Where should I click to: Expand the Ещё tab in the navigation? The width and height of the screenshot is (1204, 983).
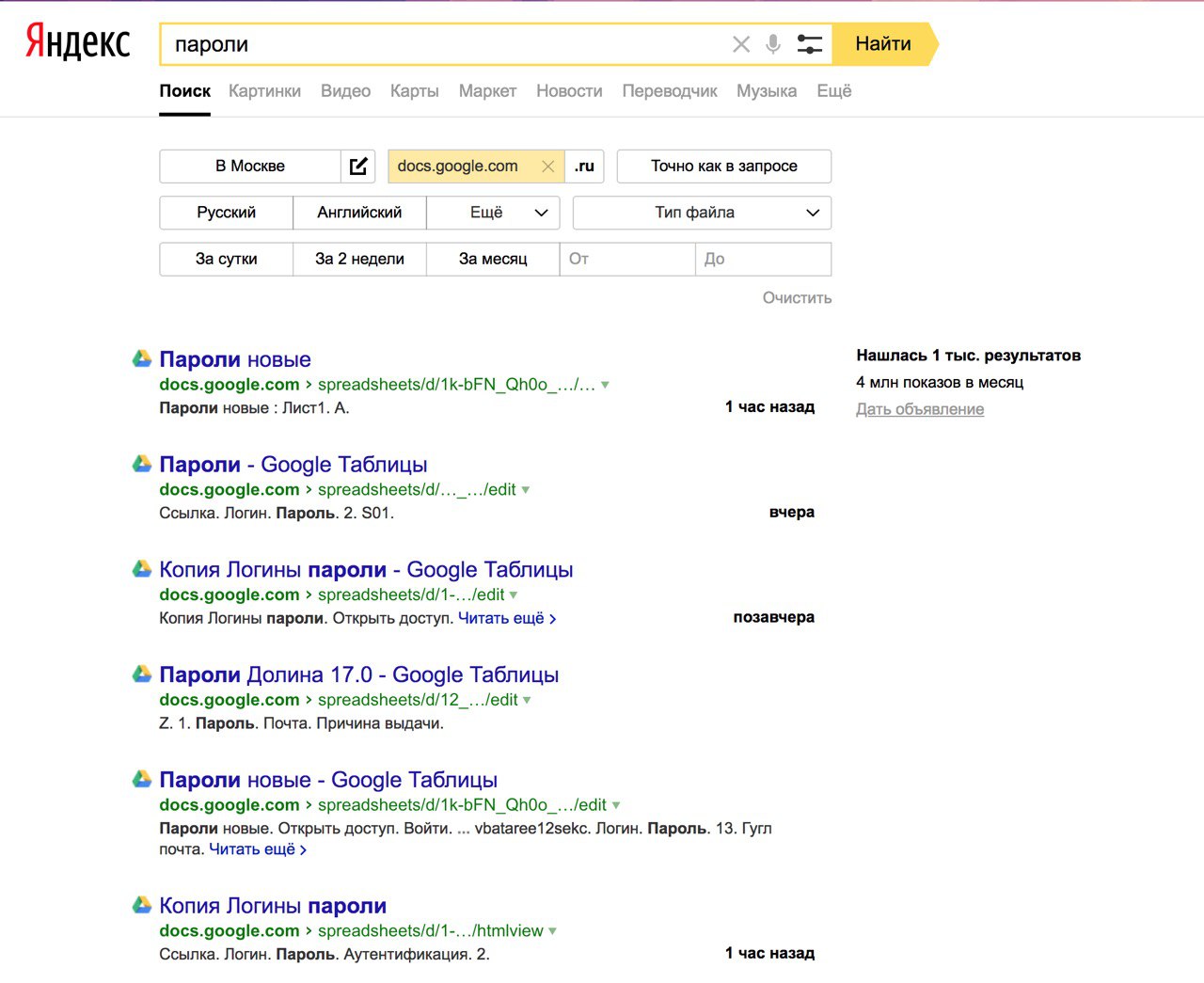[x=833, y=91]
